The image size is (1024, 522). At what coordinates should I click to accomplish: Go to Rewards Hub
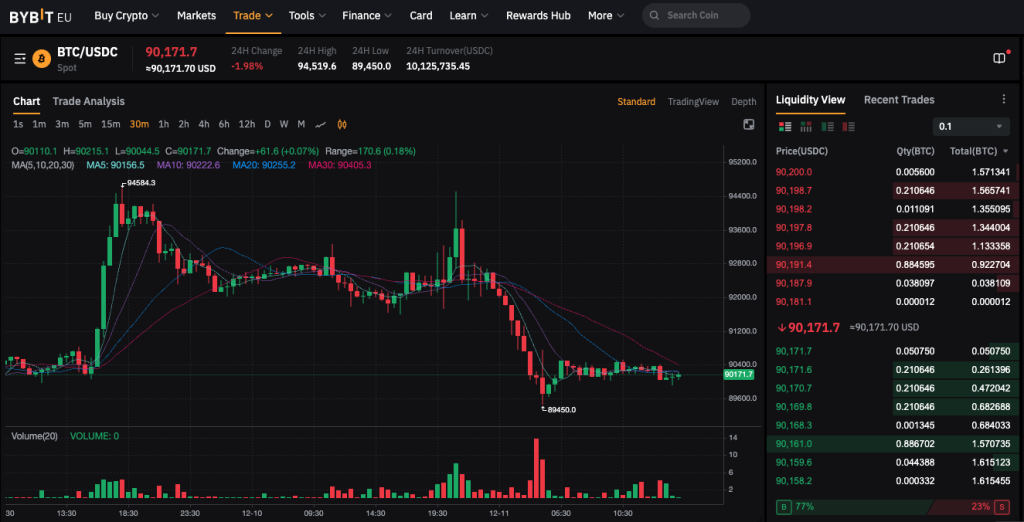click(x=538, y=16)
